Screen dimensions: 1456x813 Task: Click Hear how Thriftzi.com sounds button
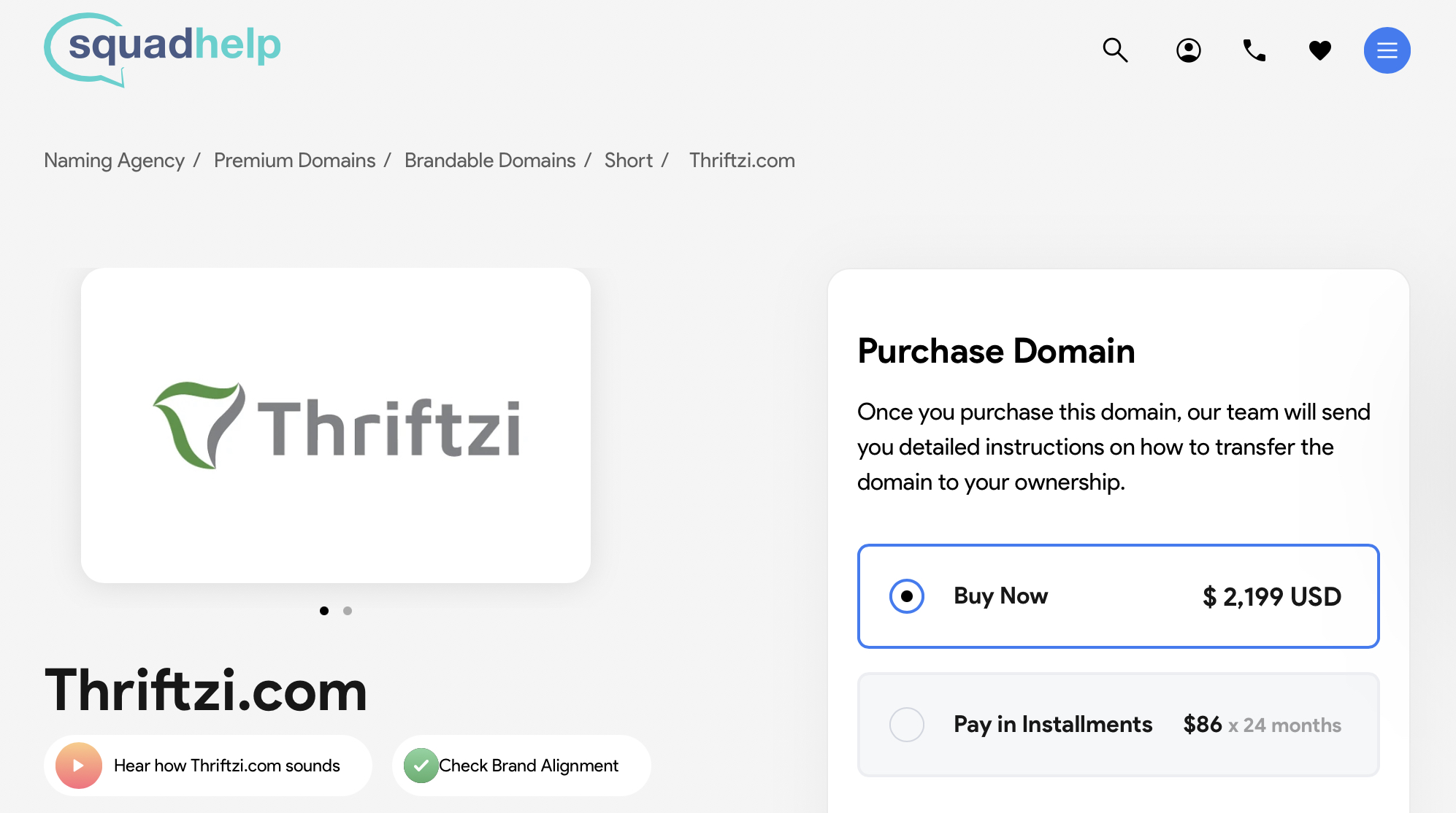click(x=207, y=765)
